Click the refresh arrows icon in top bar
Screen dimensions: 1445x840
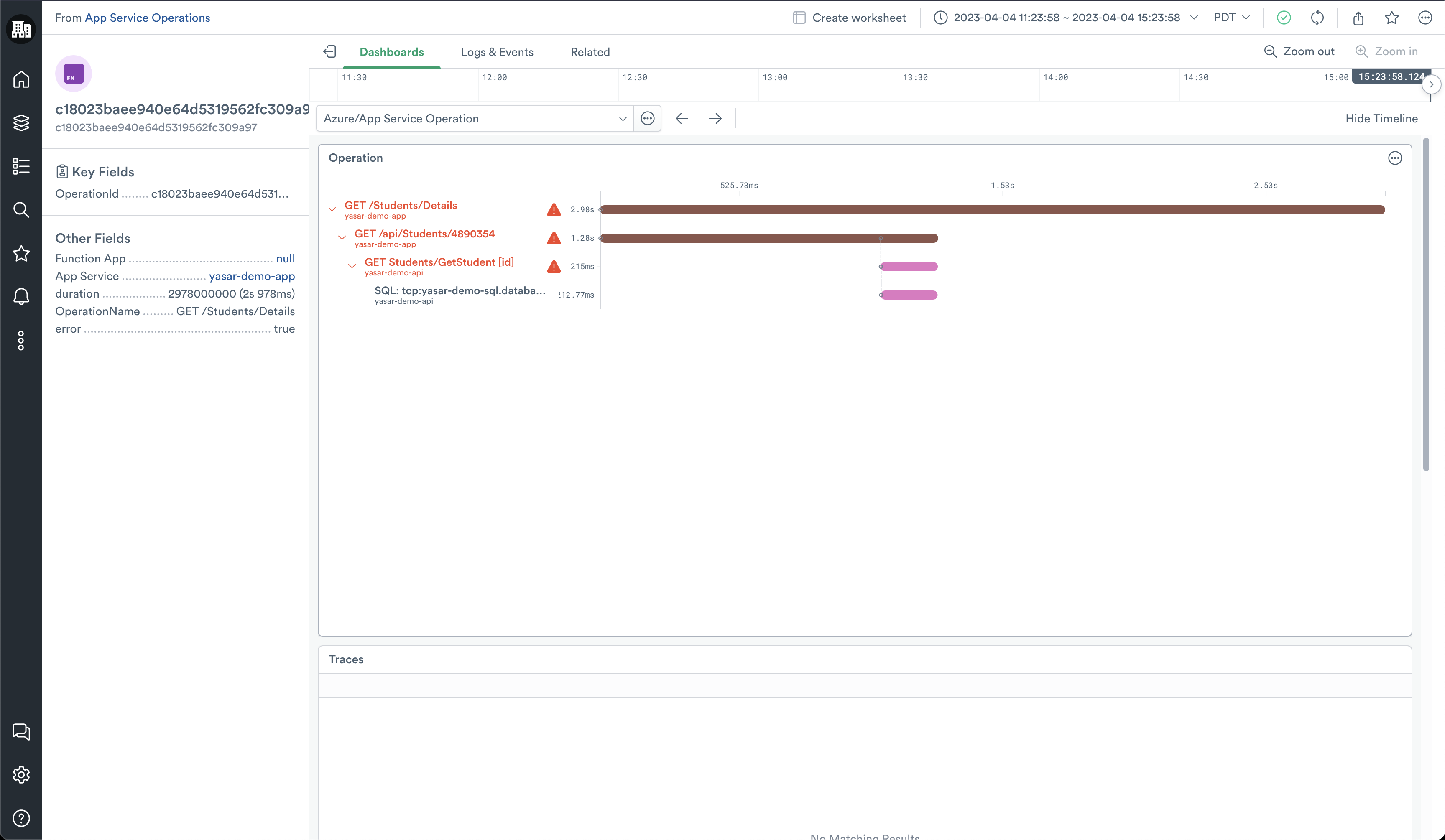tap(1317, 18)
